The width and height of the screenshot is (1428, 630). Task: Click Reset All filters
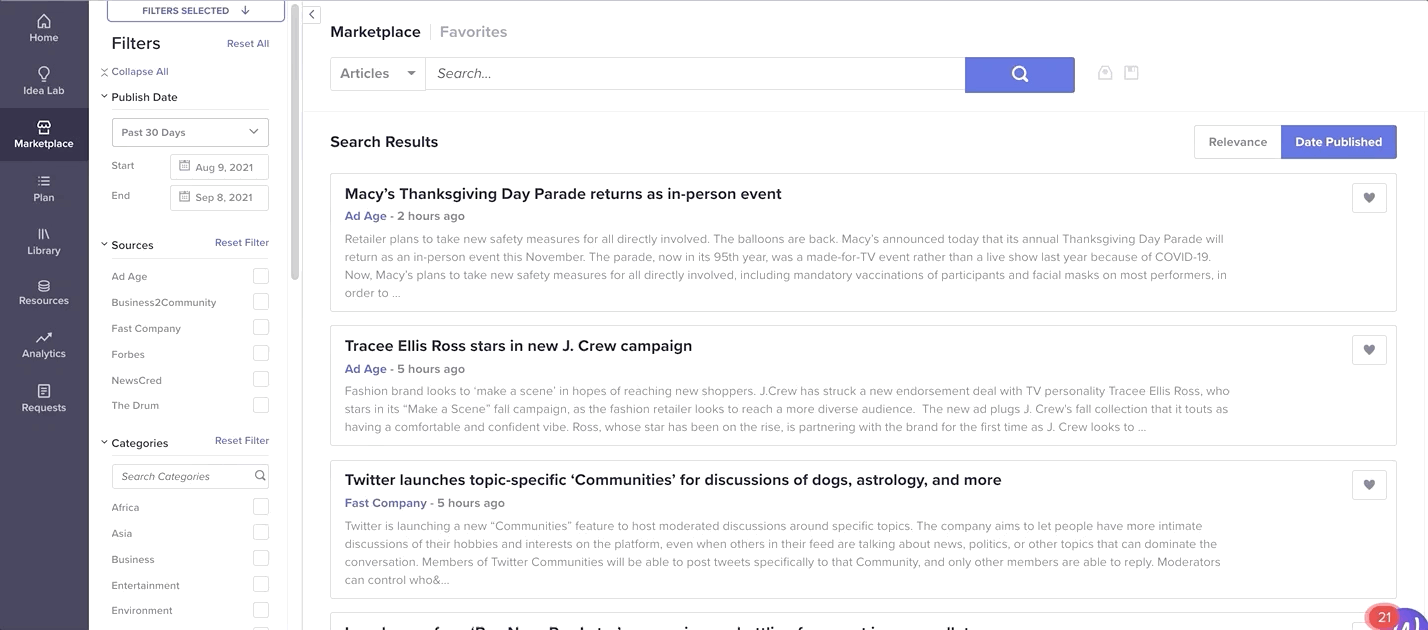click(x=248, y=44)
